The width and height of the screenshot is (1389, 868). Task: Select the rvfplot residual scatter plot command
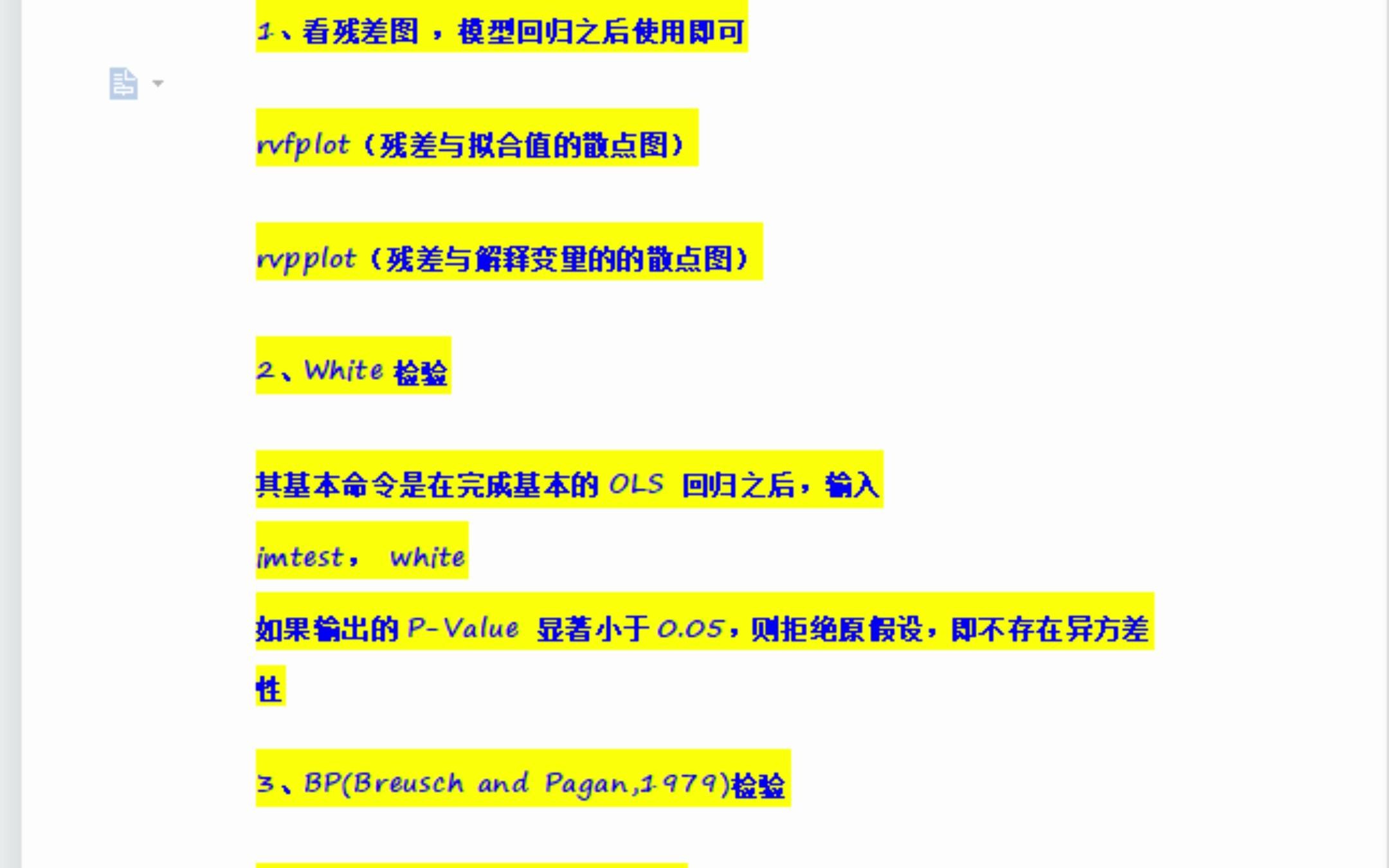[x=301, y=144]
